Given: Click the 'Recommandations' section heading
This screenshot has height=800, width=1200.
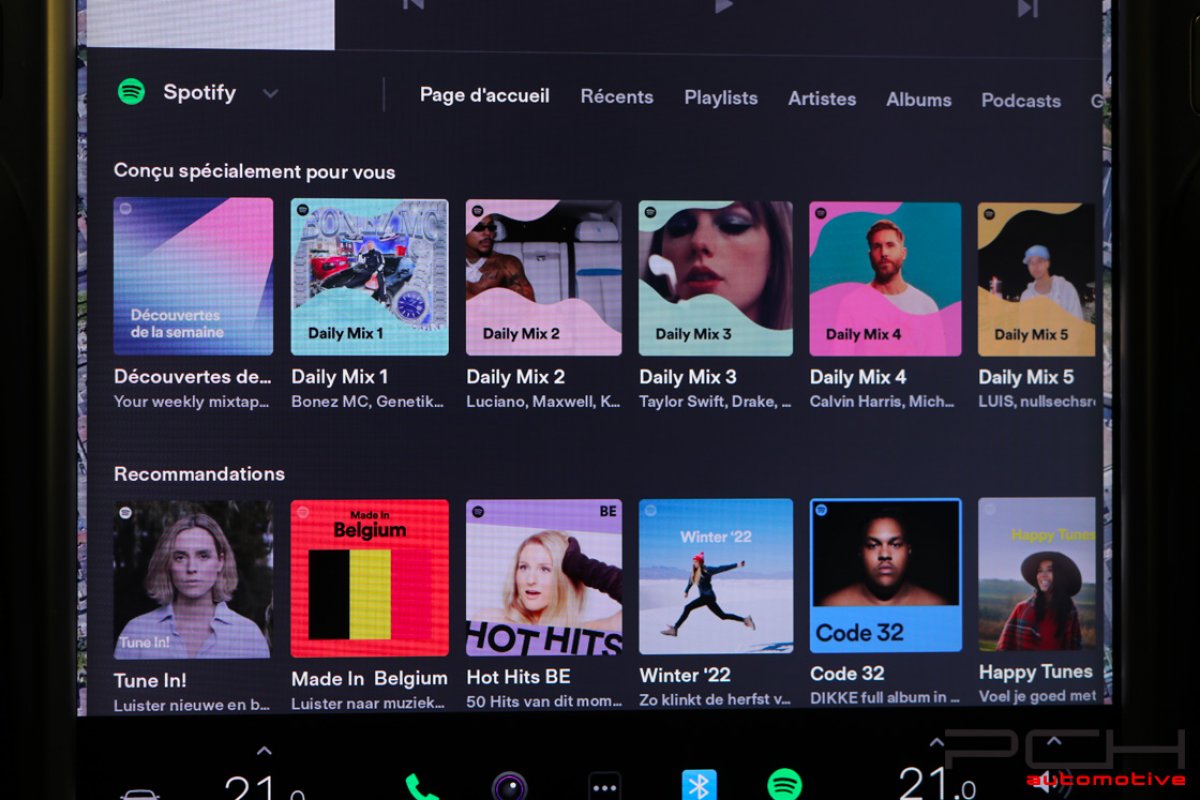Looking at the screenshot, I should click(199, 473).
